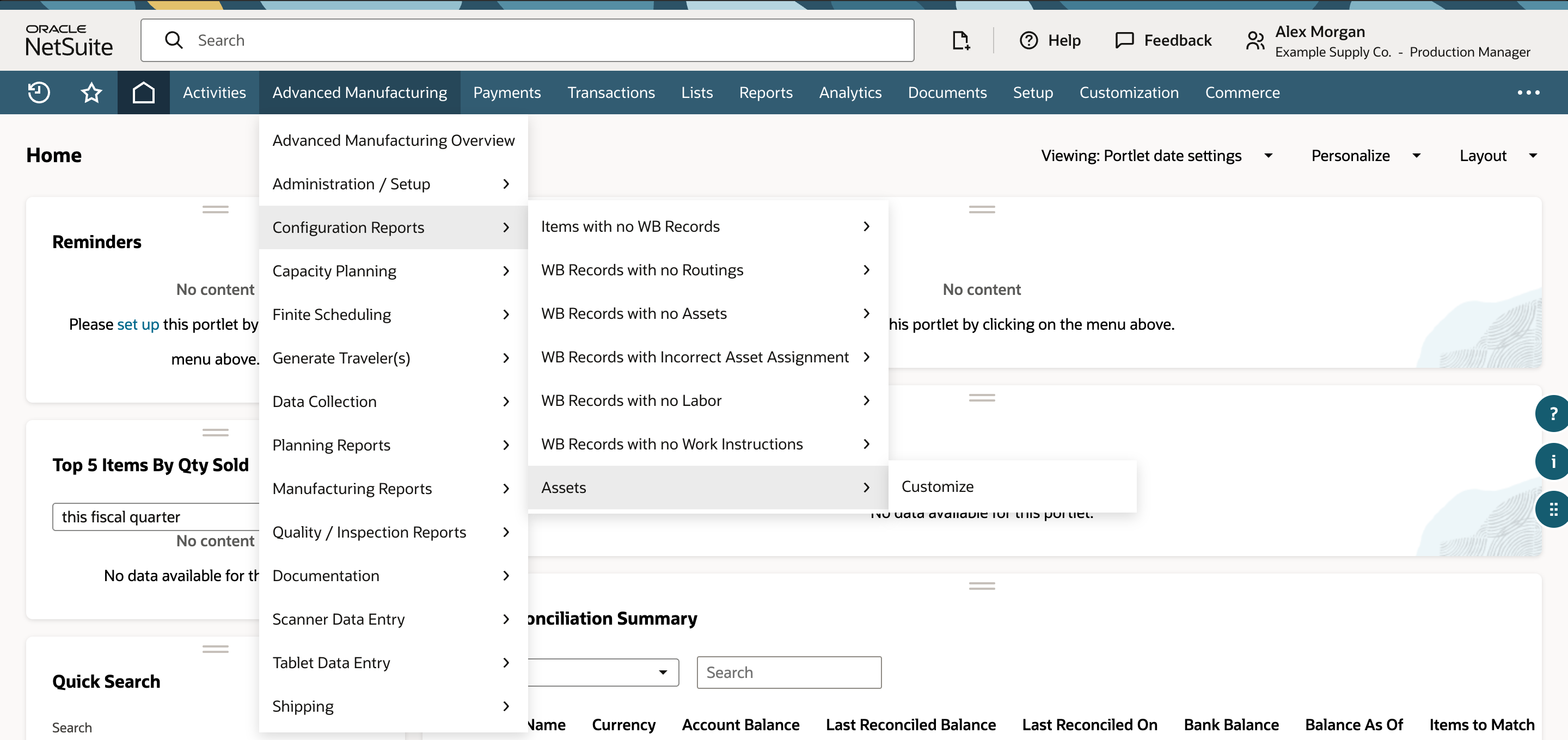
Task: Click the set up link in Reminders
Action: 138,324
